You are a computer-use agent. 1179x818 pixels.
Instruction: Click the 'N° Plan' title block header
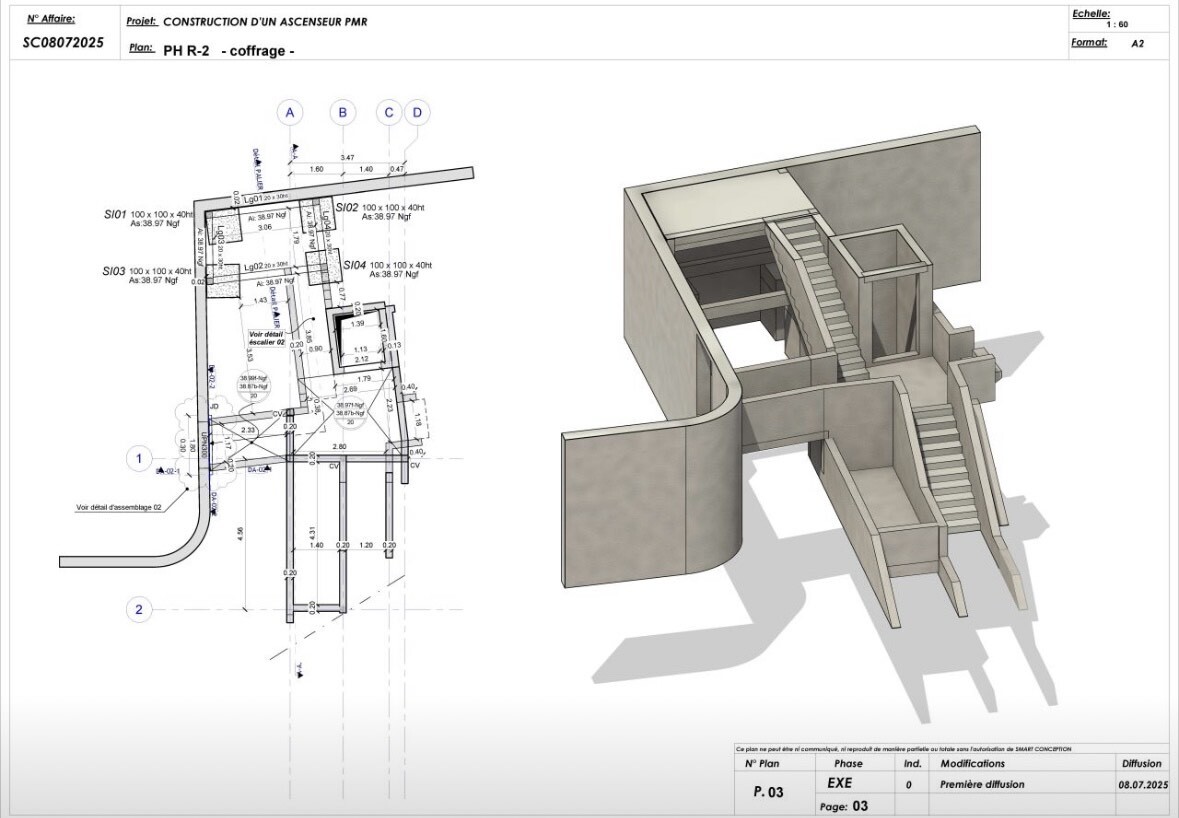pyautogui.click(x=762, y=763)
